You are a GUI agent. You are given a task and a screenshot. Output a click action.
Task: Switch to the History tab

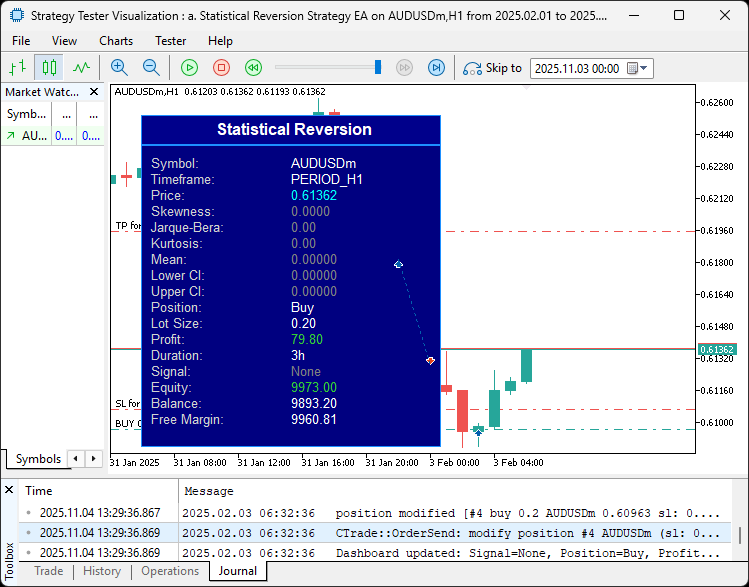click(x=102, y=571)
